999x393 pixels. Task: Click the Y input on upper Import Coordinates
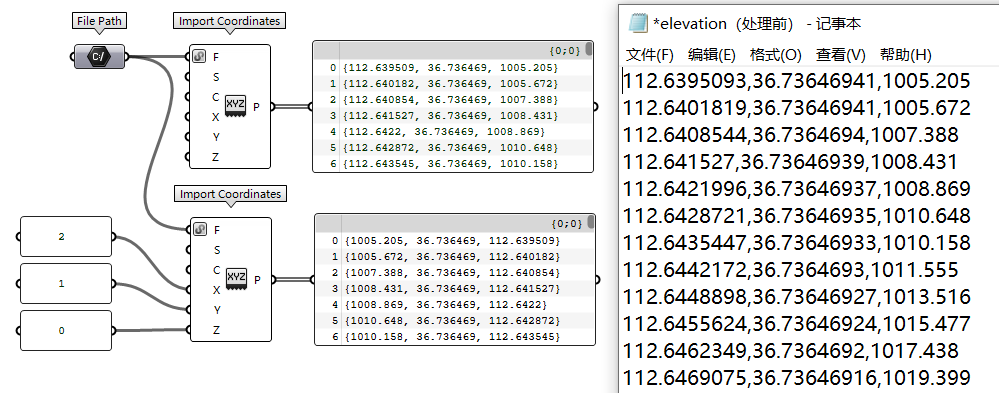(216, 137)
